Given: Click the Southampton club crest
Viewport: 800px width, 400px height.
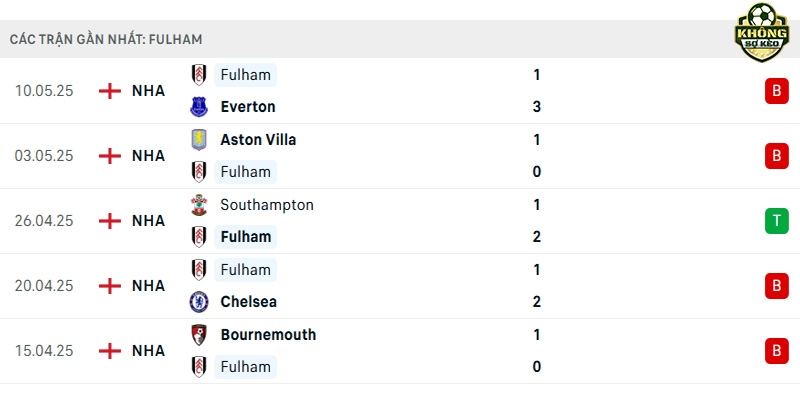Looking at the screenshot, I should [199, 205].
